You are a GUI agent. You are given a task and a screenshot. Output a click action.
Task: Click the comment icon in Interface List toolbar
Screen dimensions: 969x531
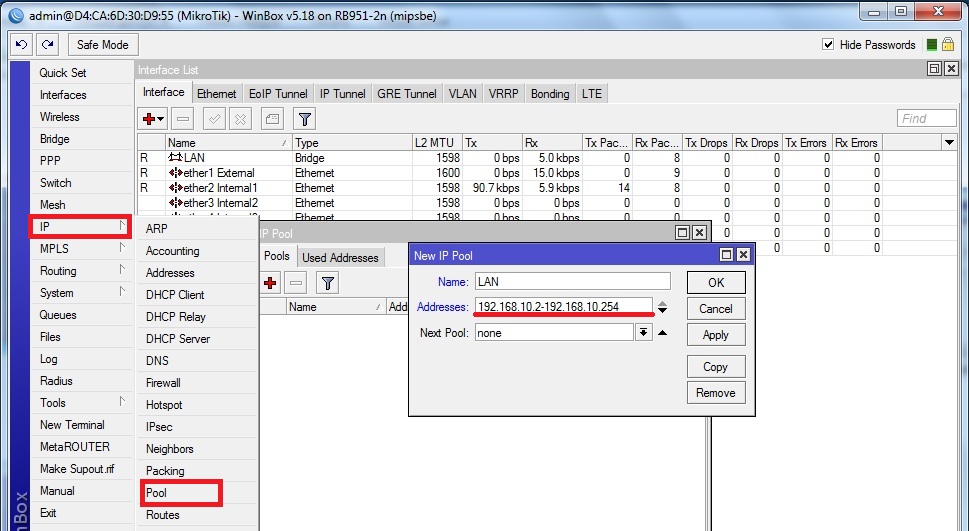(x=272, y=119)
